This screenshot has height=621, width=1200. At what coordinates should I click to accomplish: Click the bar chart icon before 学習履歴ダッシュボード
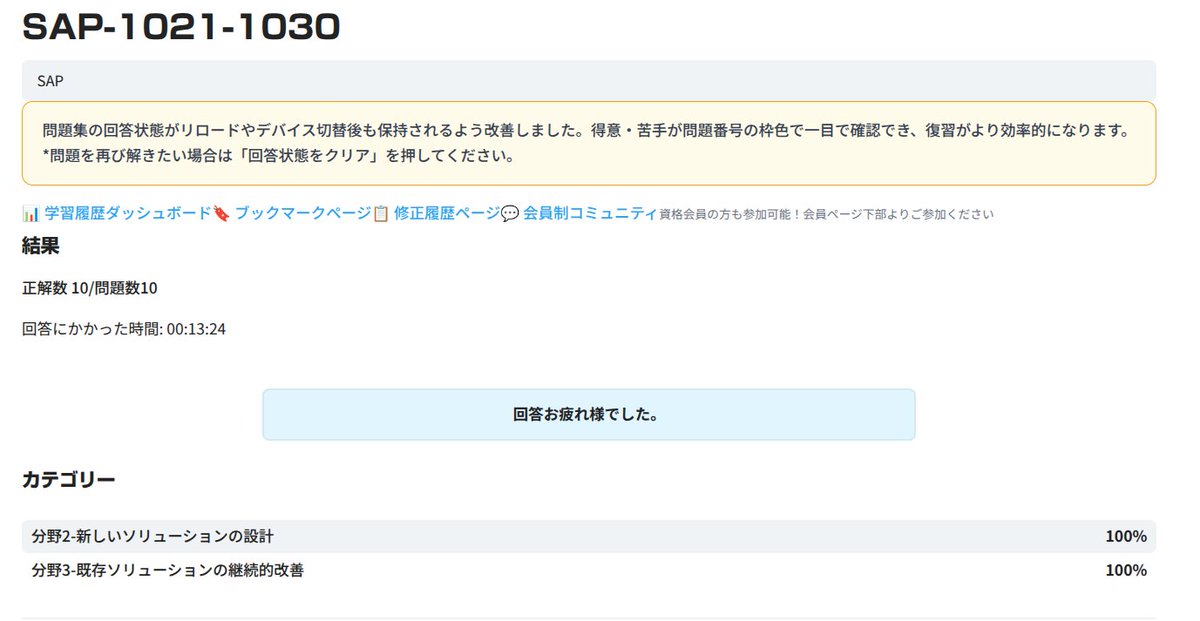[x=31, y=213]
